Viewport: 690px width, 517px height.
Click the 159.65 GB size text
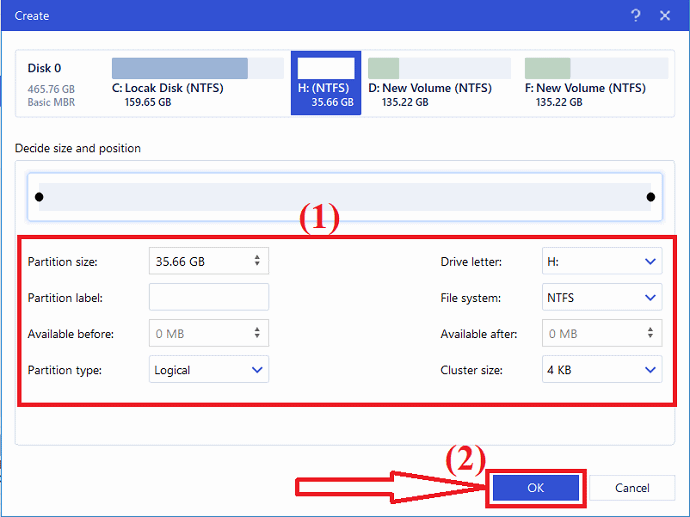(x=148, y=102)
